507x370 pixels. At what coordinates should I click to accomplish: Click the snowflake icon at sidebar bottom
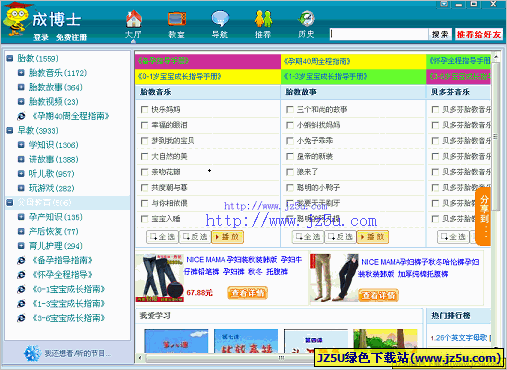point(33,353)
